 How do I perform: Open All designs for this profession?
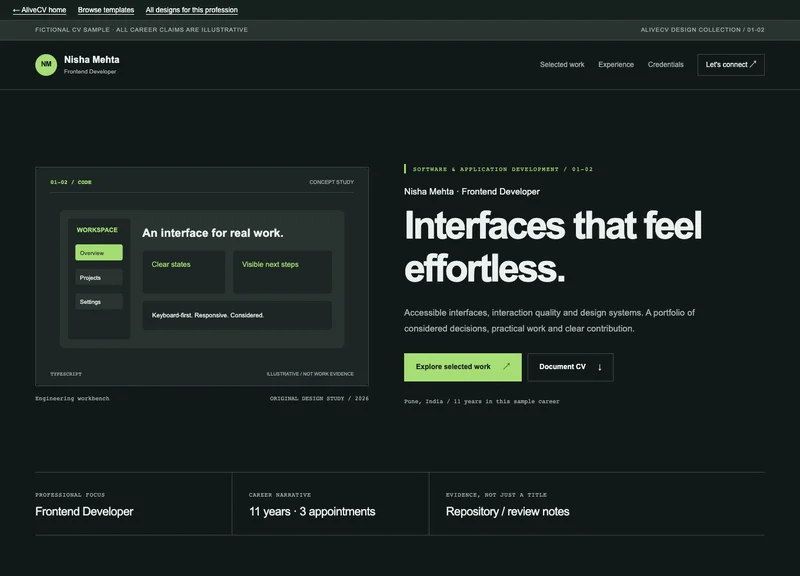coord(191,10)
